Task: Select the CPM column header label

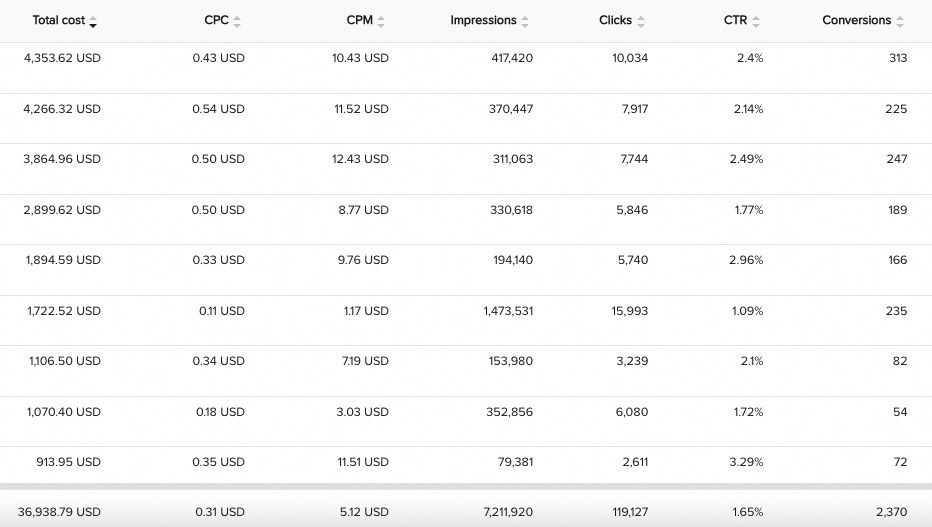Action: pos(360,20)
